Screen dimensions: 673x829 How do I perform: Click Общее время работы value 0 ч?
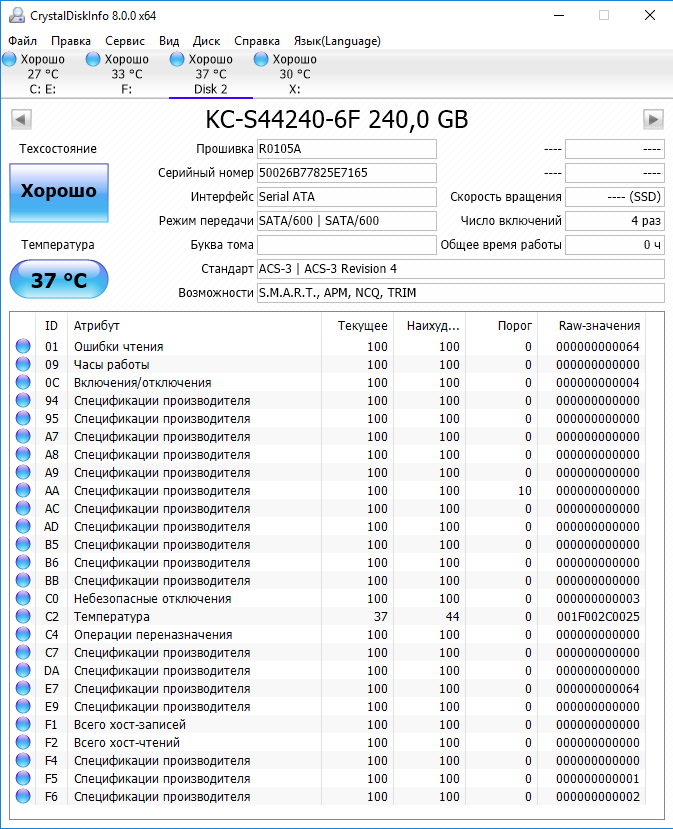point(615,245)
